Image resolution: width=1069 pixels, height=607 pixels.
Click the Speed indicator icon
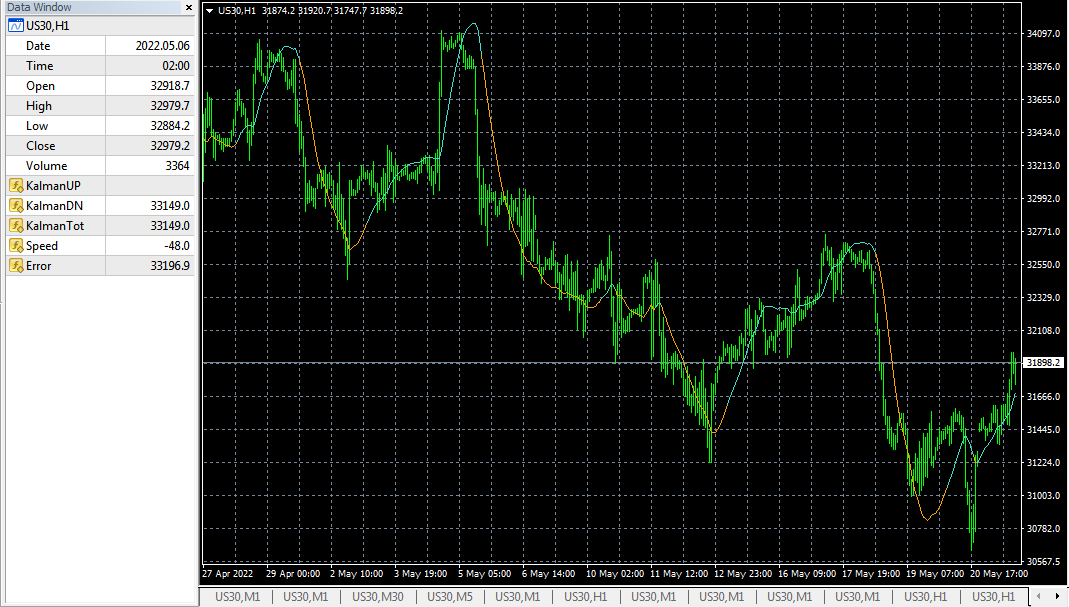tap(16, 246)
